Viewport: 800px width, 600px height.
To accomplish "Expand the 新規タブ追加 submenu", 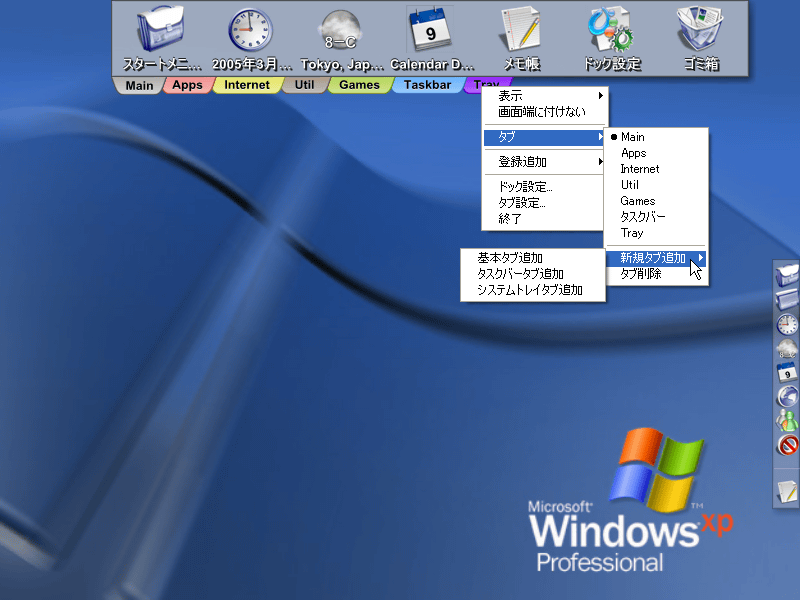I will click(x=656, y=258).
